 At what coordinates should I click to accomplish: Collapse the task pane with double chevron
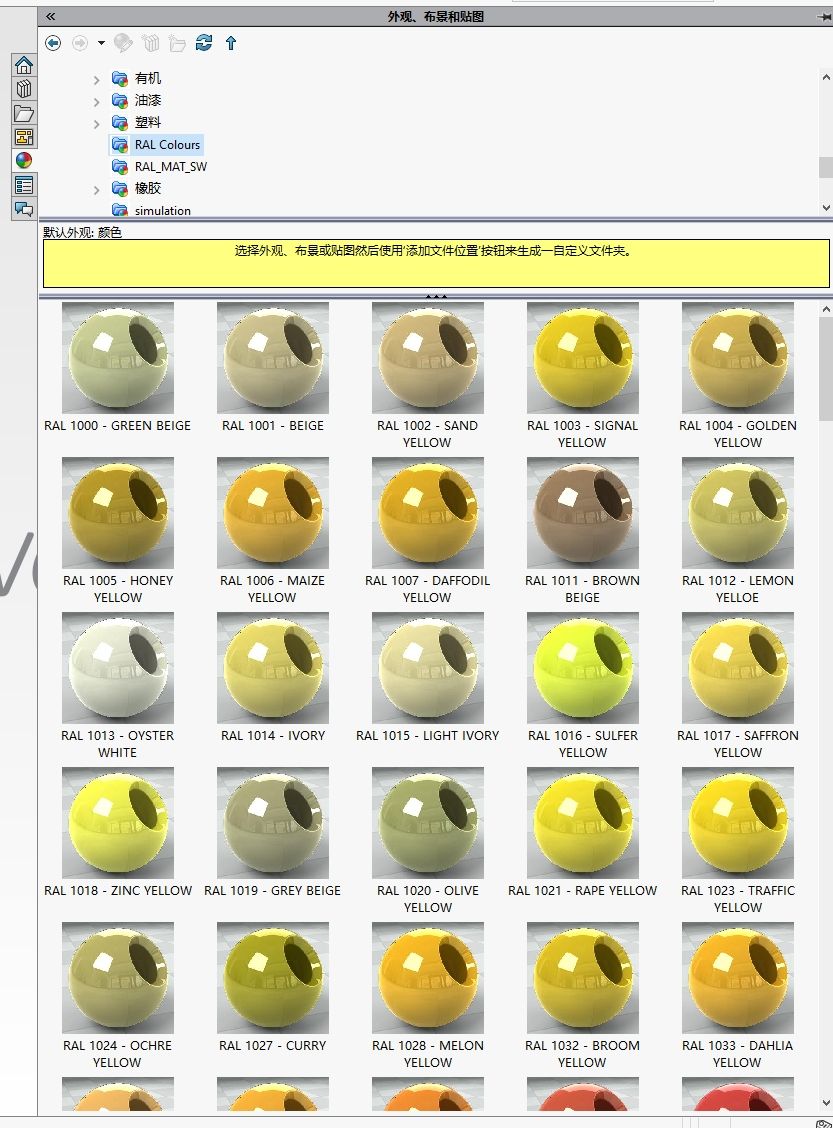[x=50, y=16]
